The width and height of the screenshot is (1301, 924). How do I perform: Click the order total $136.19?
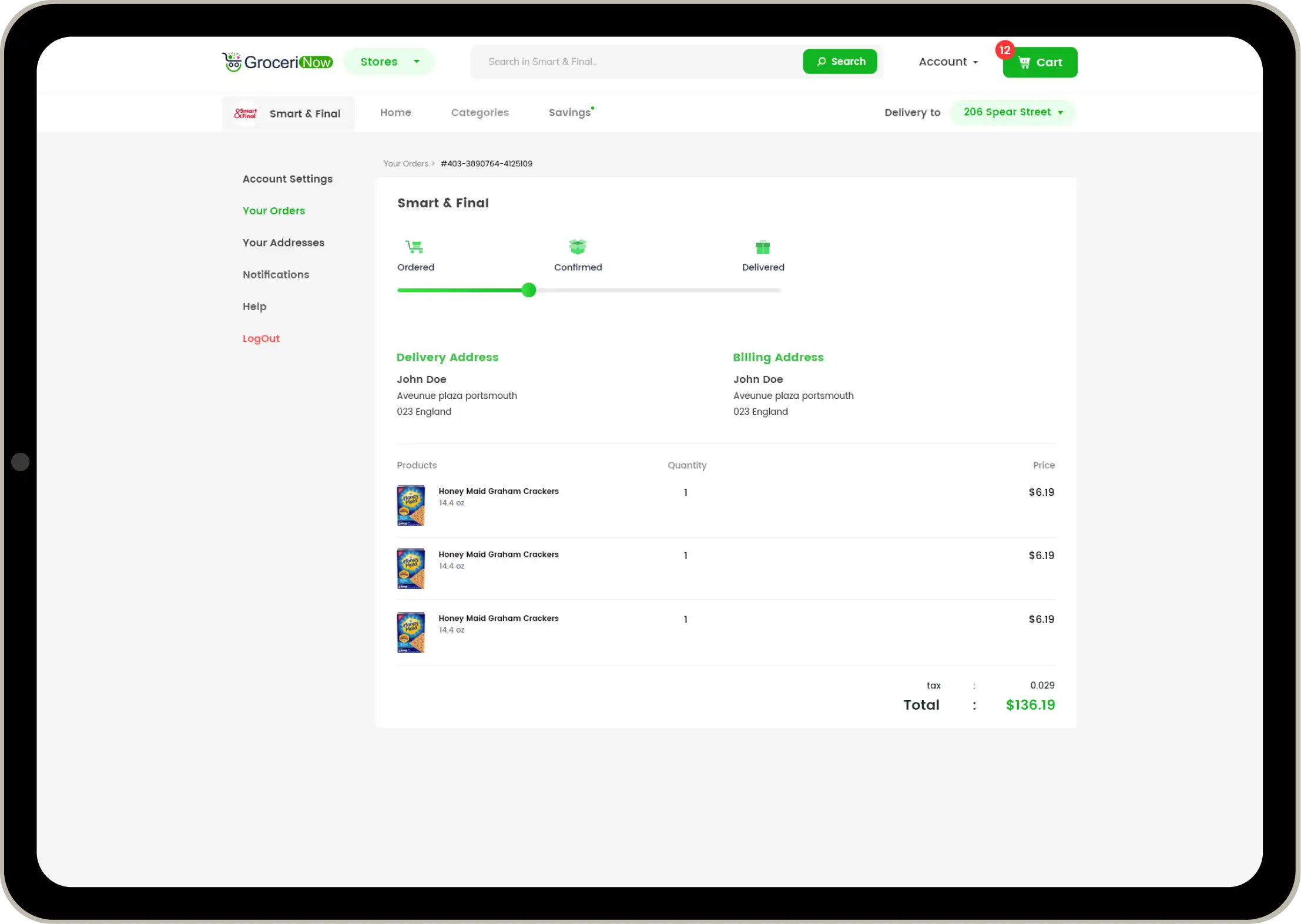pyautogui.click(x=1030, y=705)
